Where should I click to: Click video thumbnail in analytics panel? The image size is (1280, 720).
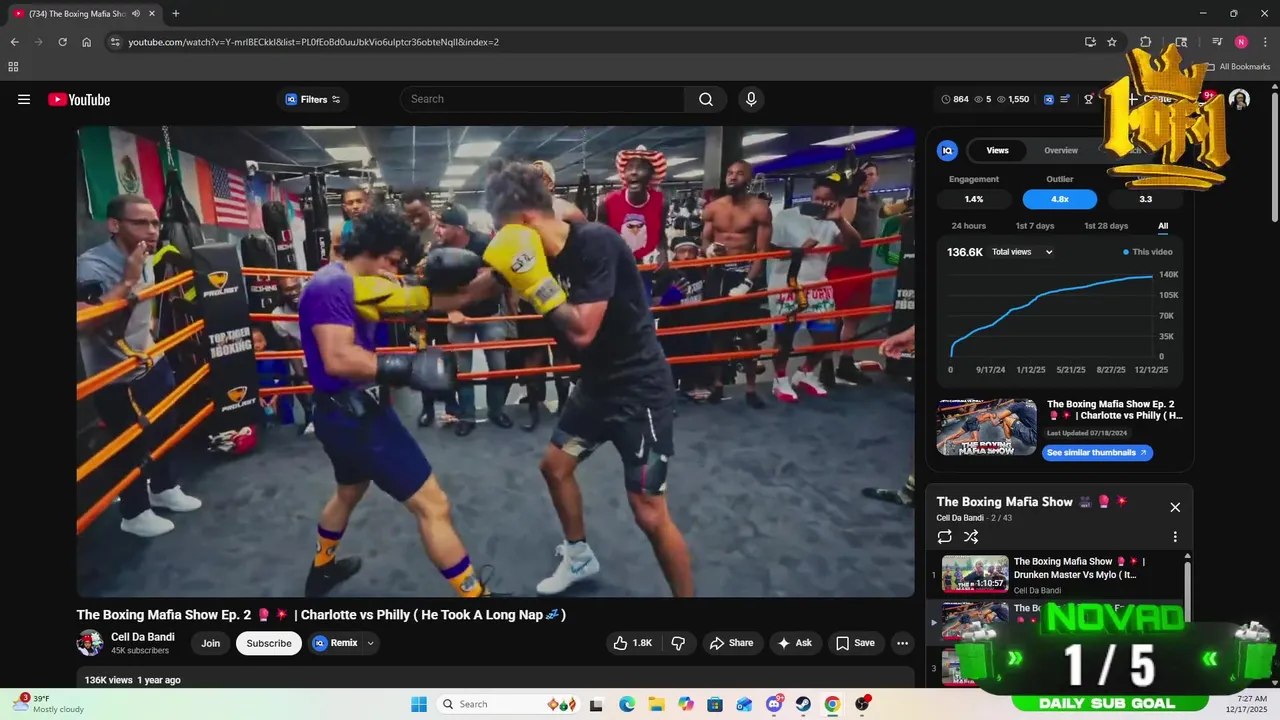coord(987,428)
